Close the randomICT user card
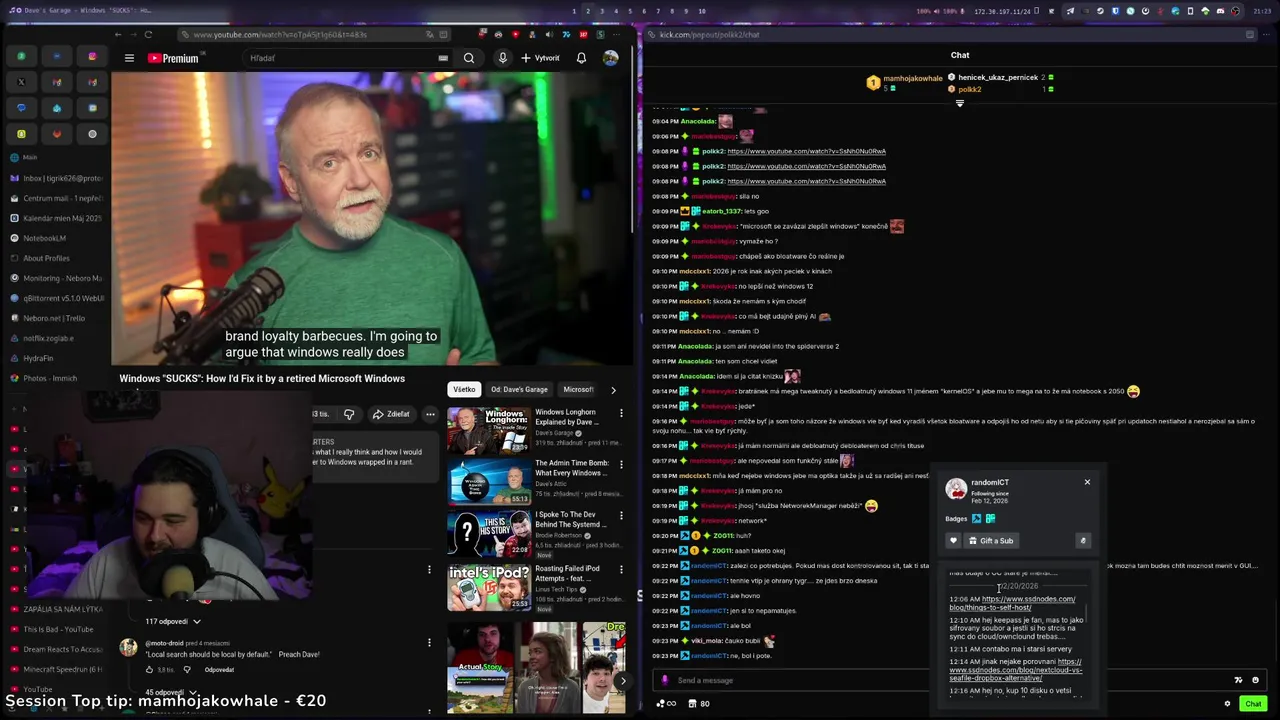1280x720 pixels. (x=1087, y=482)
